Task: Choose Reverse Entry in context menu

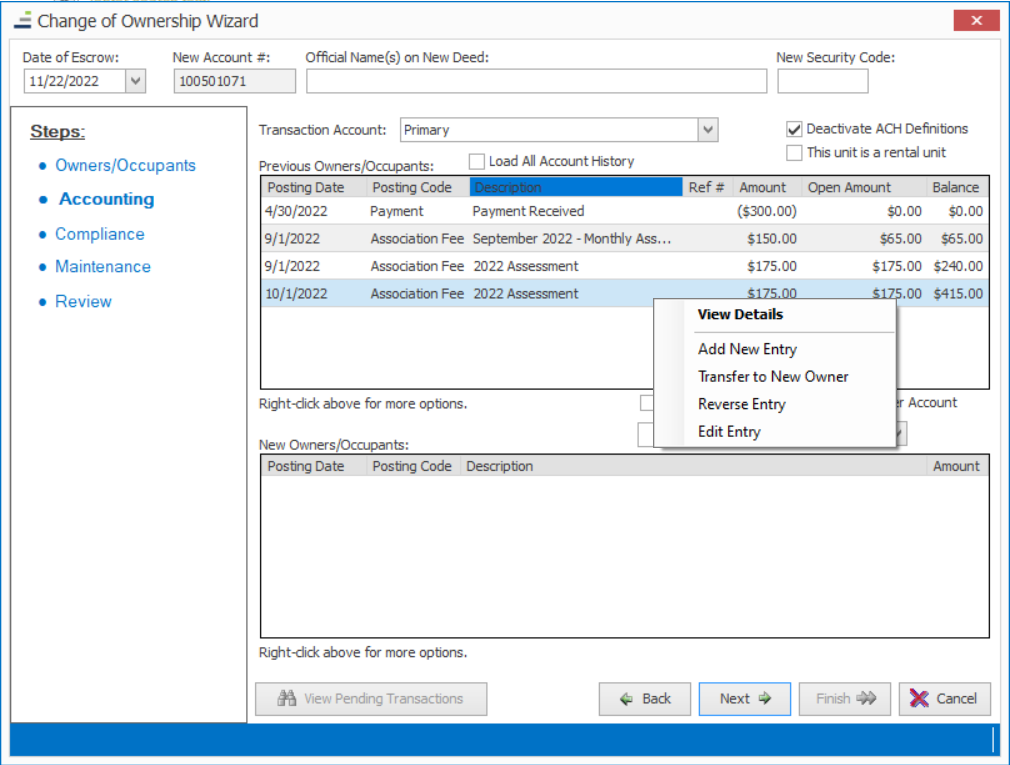Action: tap(741, 404)
